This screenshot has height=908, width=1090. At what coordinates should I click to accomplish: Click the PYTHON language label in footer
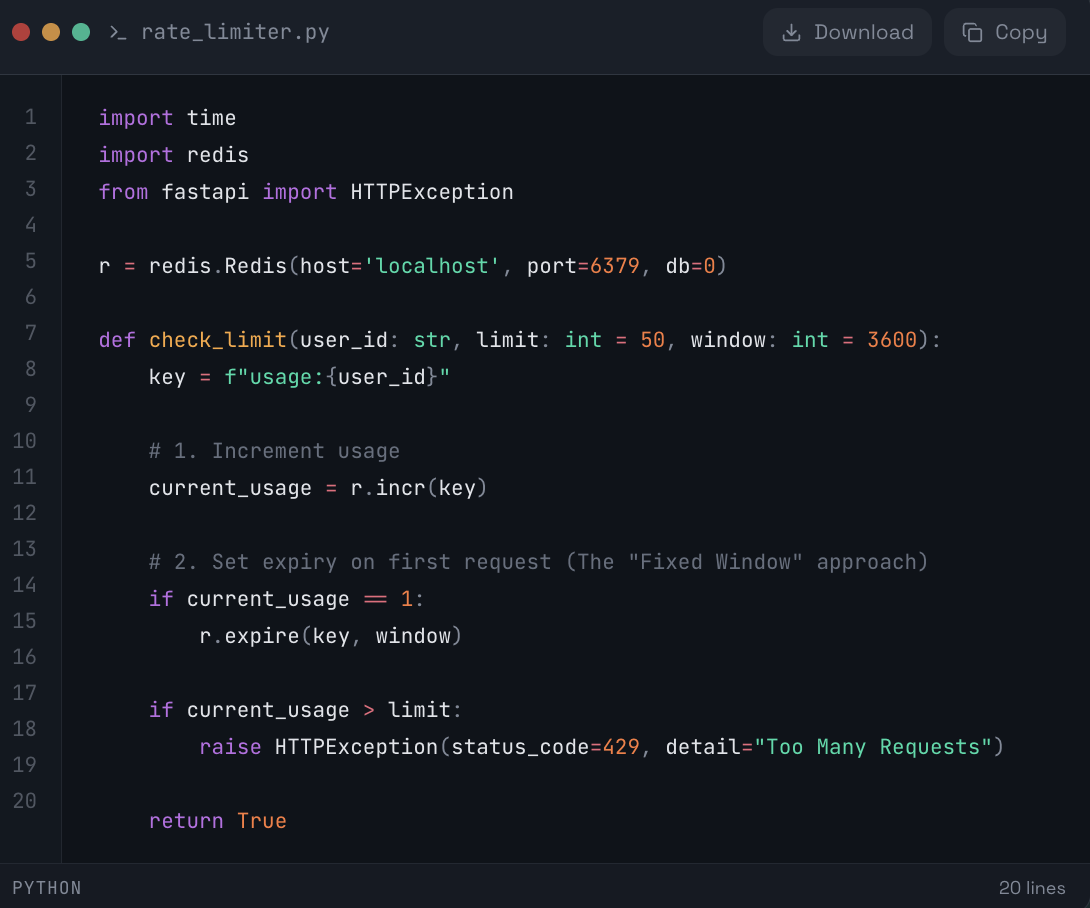point(47,888)
